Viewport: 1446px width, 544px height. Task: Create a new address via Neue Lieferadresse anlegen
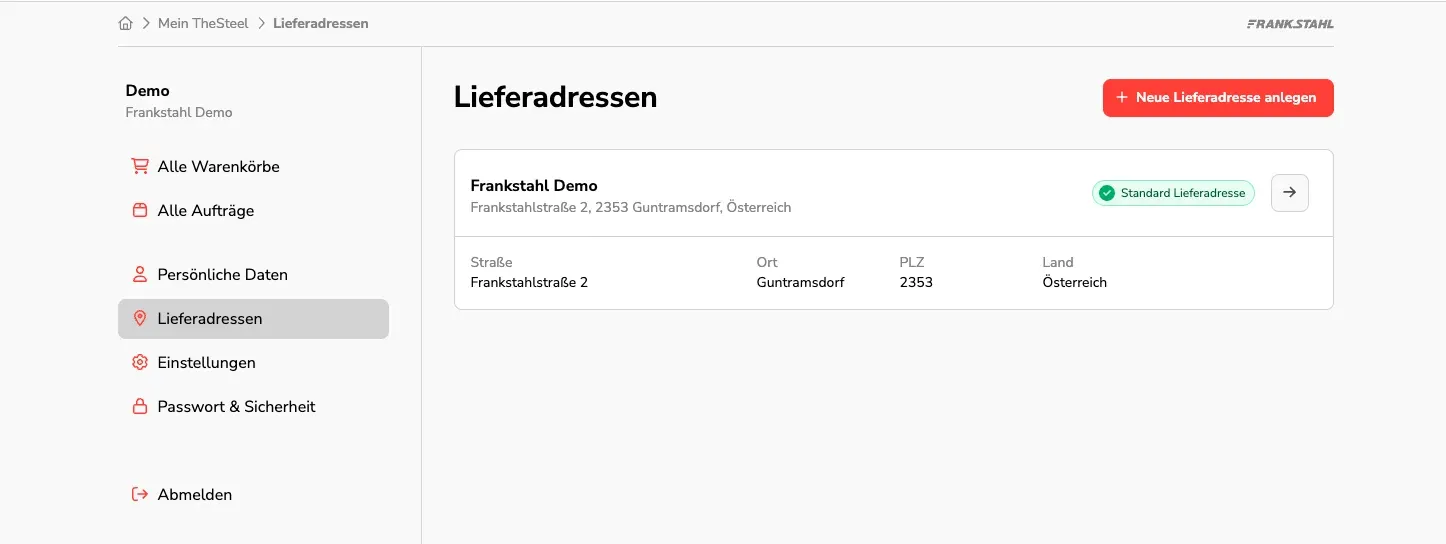[1218, 98]
